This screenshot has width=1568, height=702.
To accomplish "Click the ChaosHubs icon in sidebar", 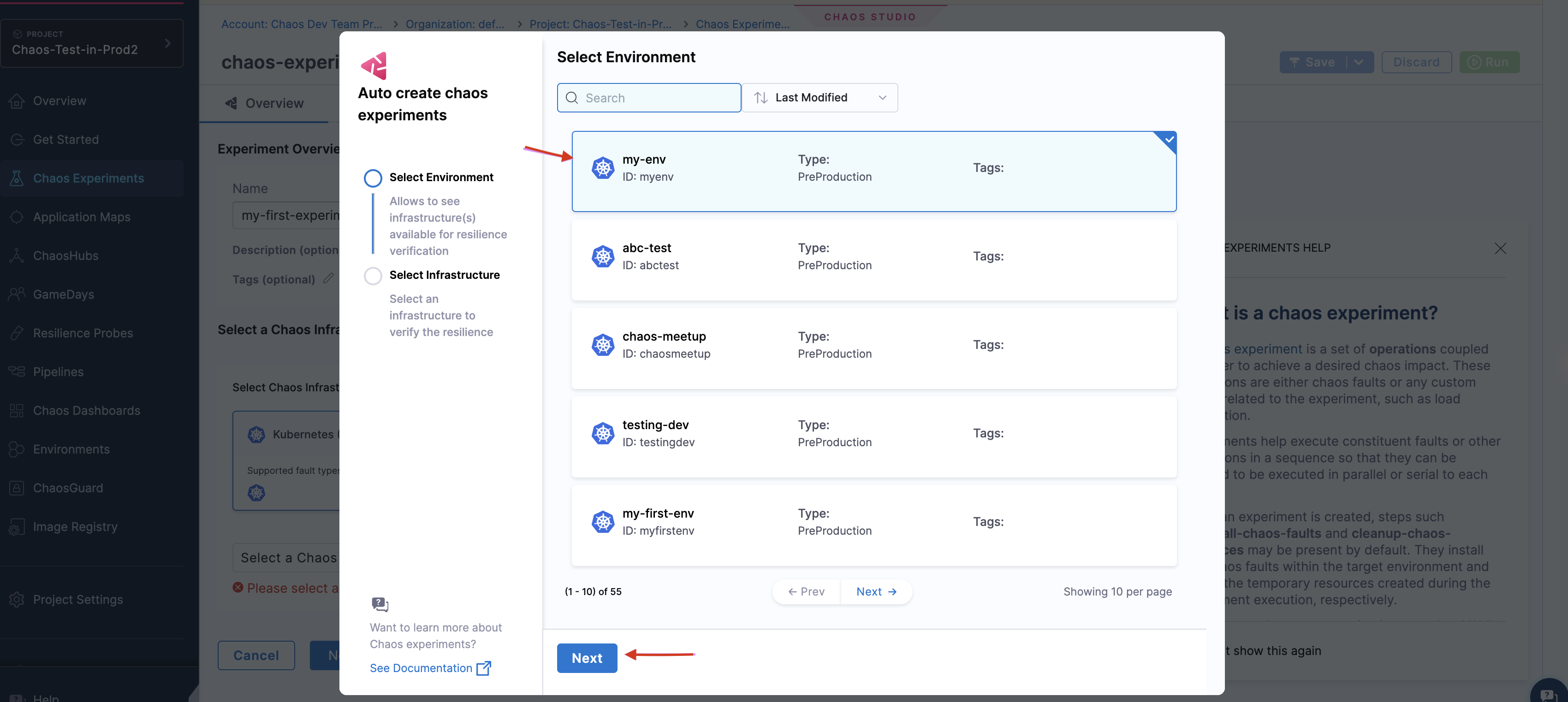I will (17, 255).
